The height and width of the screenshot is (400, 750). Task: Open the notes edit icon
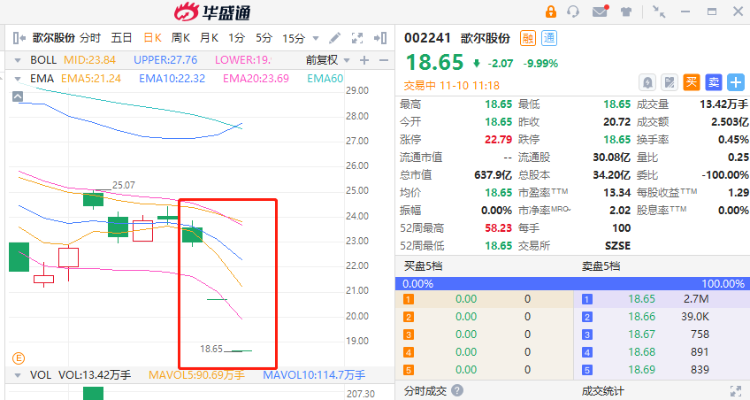point(669,82)
